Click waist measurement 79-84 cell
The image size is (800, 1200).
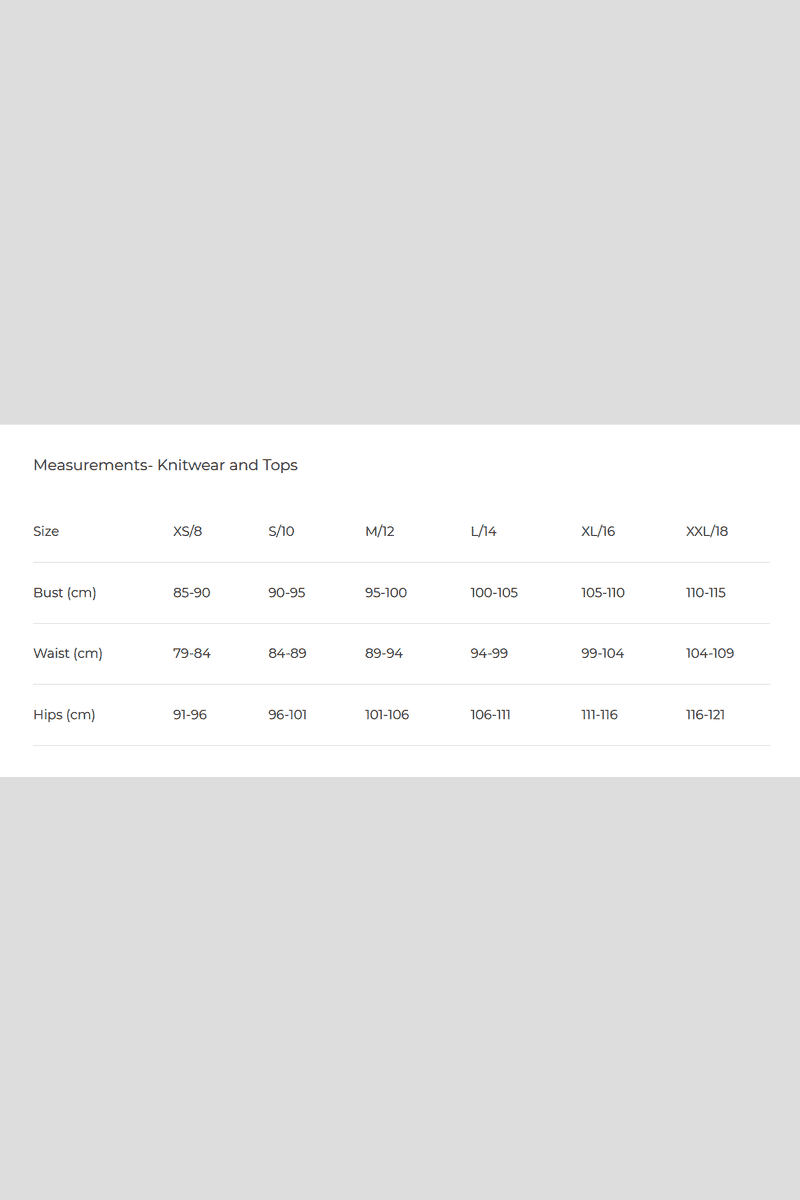tap(191, 654)
